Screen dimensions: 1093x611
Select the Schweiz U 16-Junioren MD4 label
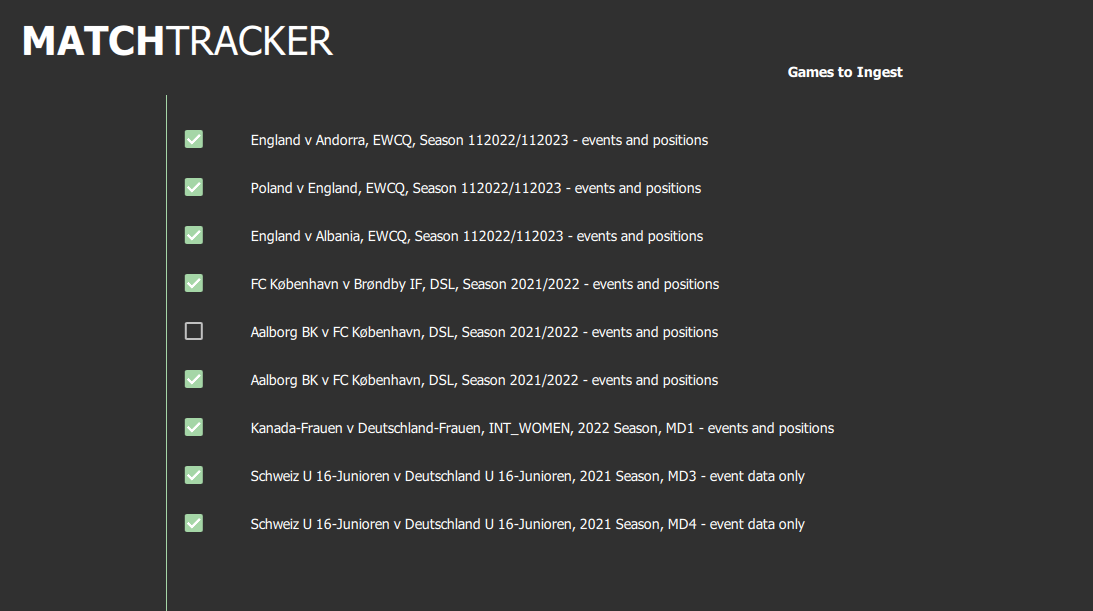[x=528, y=525]
